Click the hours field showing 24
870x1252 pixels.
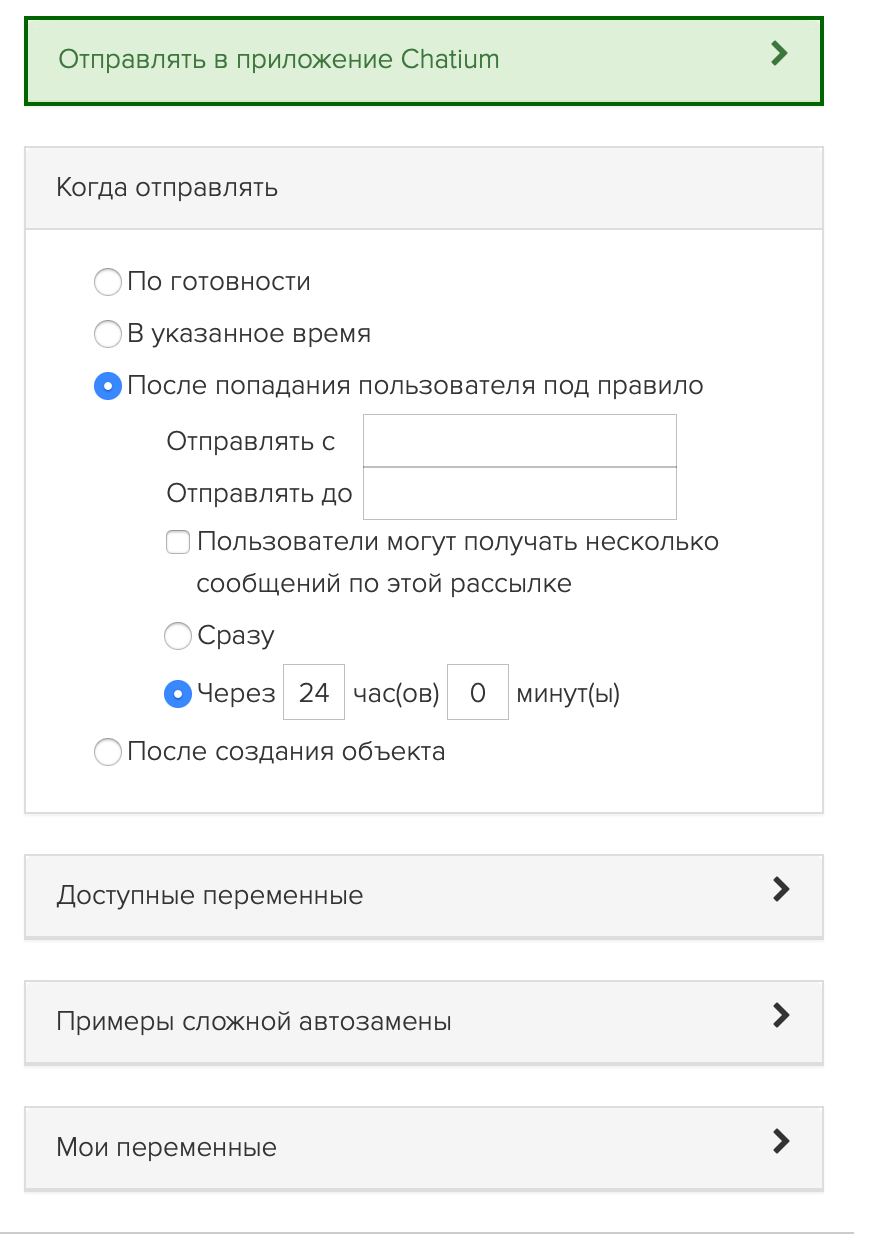(314, 692)
